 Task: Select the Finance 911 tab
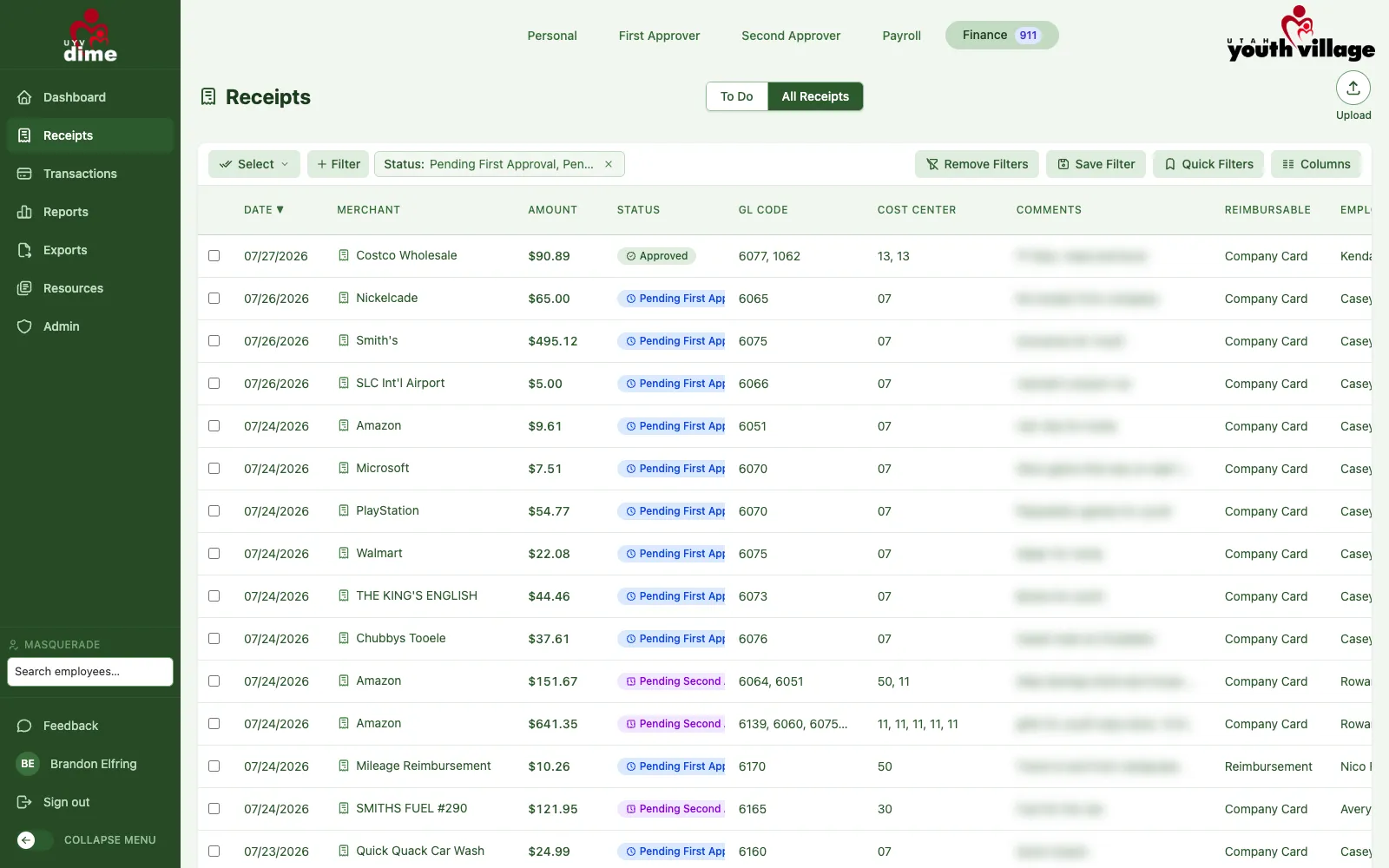click(1002, 36)
